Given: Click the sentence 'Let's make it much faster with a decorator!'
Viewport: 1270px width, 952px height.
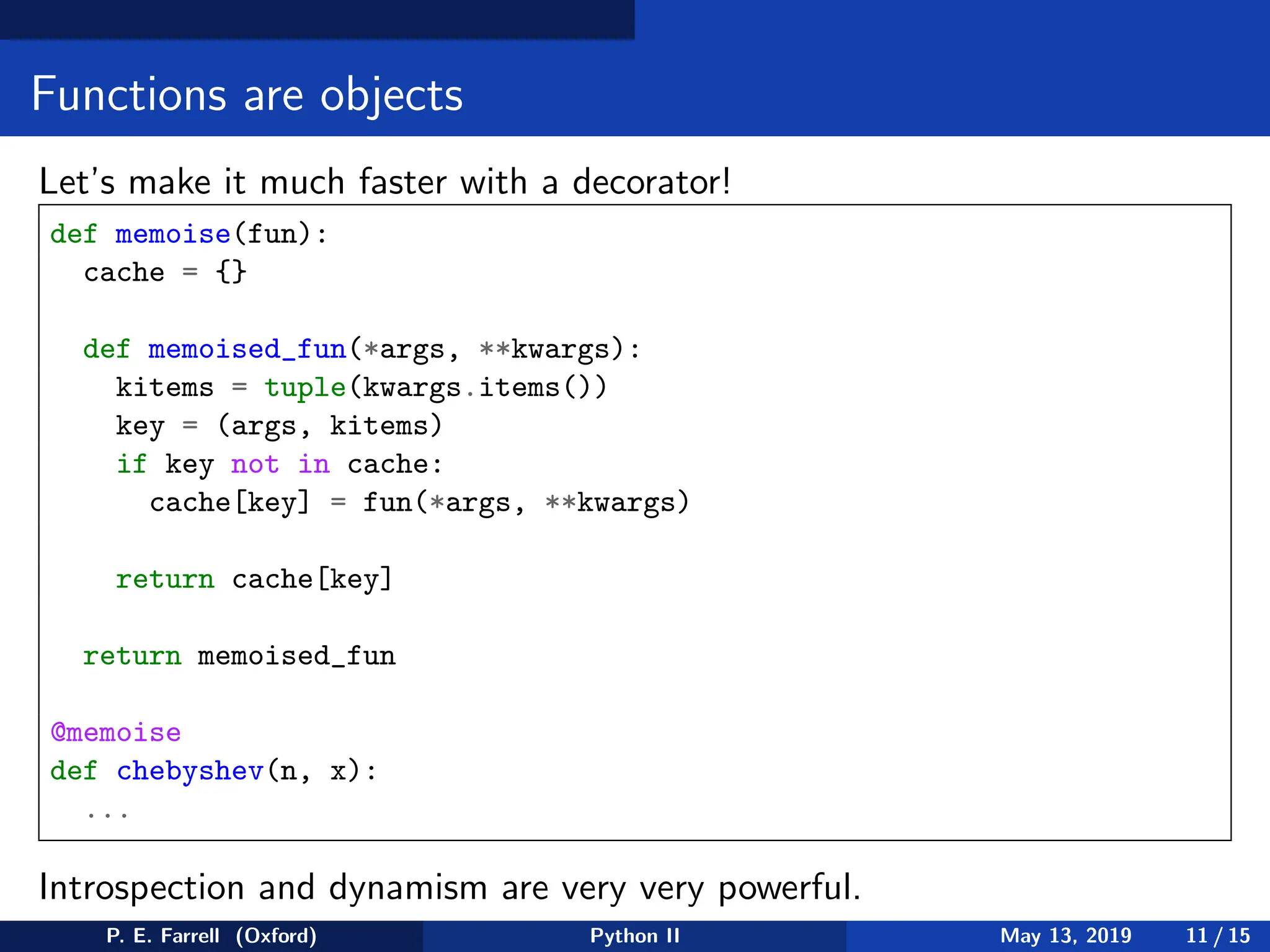Looking at the screenshot, I should point(385,182).
